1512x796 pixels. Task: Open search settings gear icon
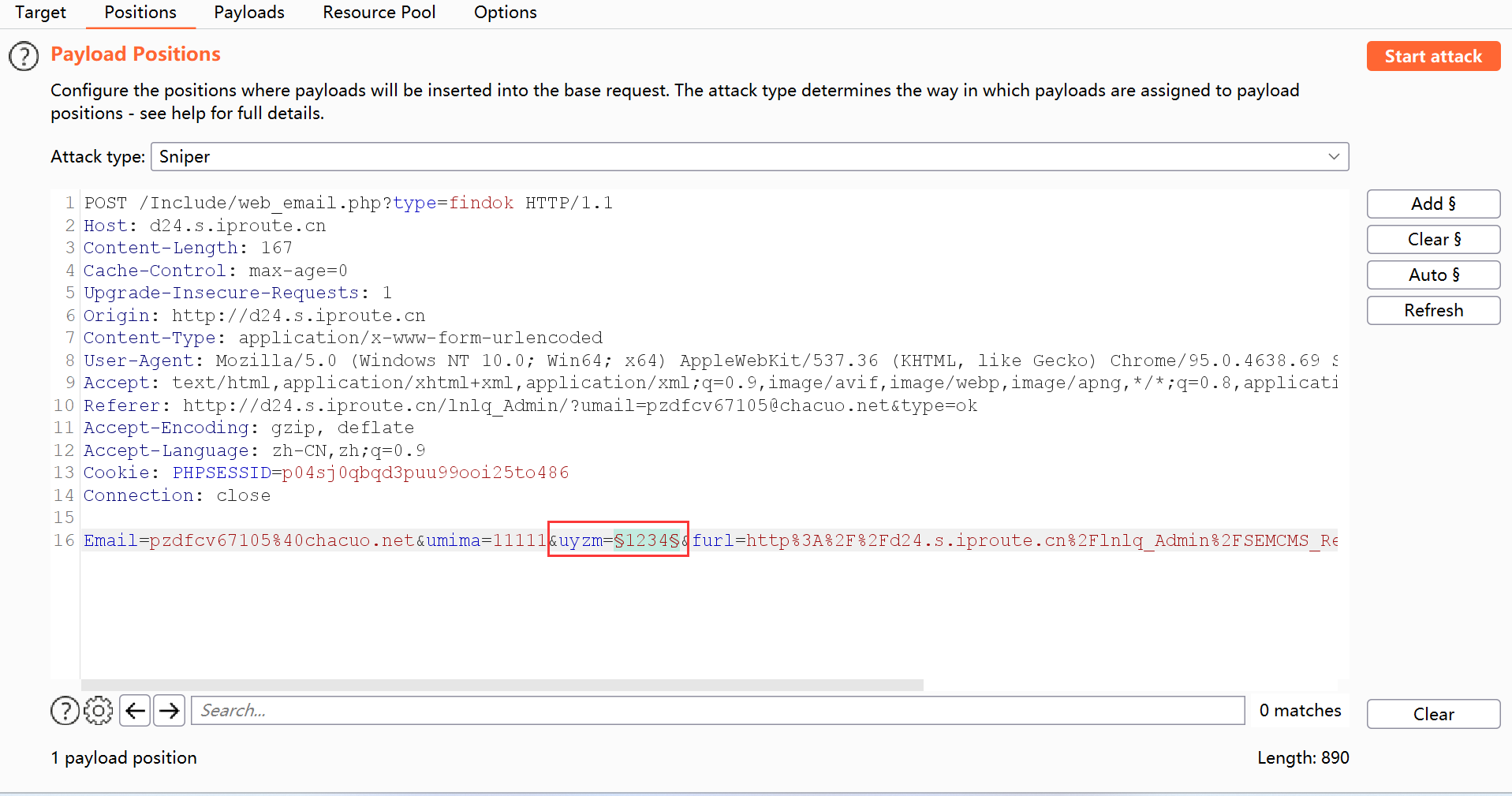click(x=99, y=711)
